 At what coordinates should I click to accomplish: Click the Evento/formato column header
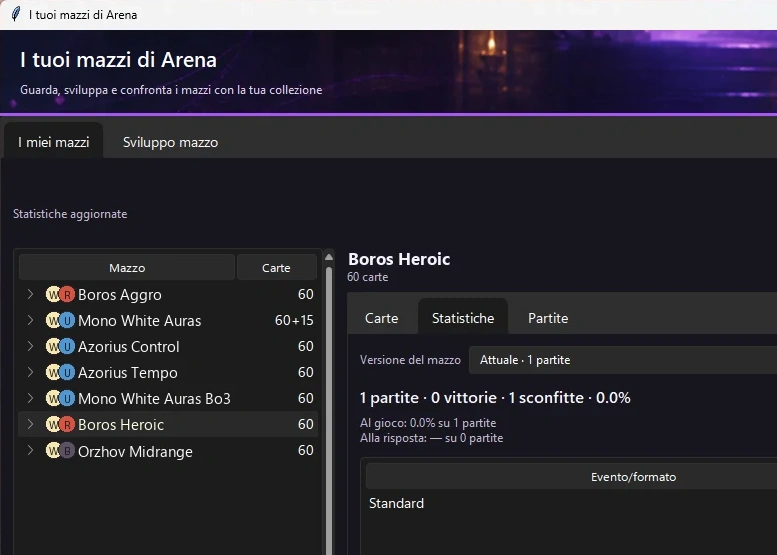(x=633, y=477)
